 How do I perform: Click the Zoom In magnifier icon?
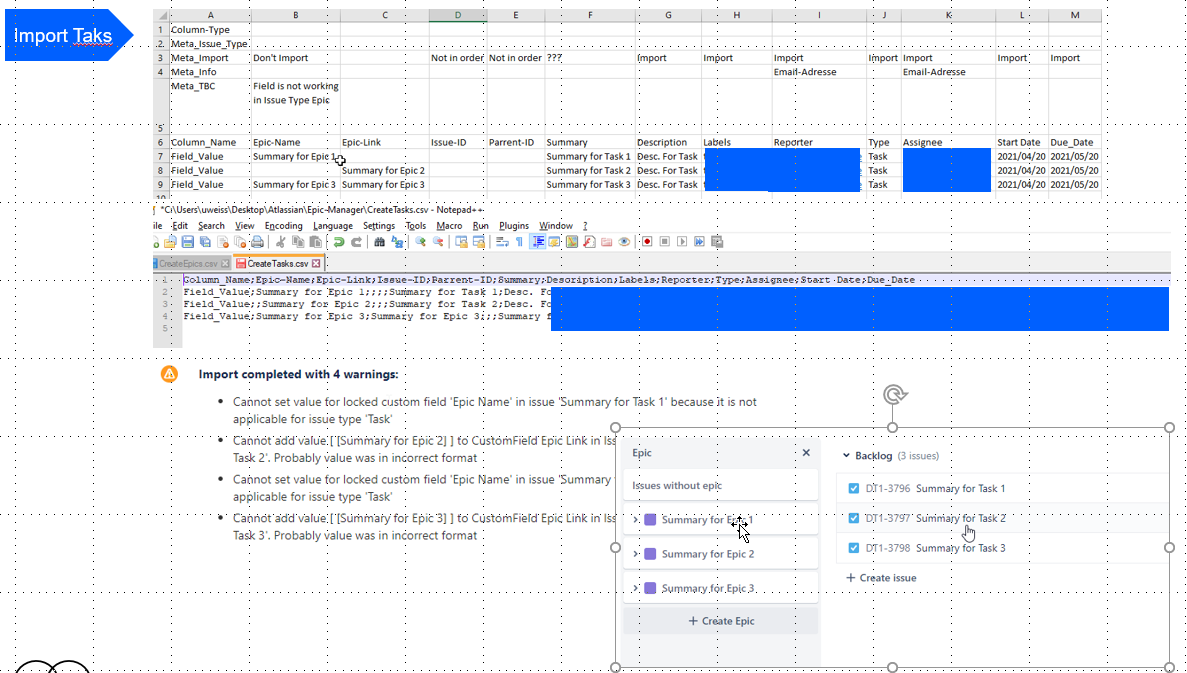tap(420, 242)
